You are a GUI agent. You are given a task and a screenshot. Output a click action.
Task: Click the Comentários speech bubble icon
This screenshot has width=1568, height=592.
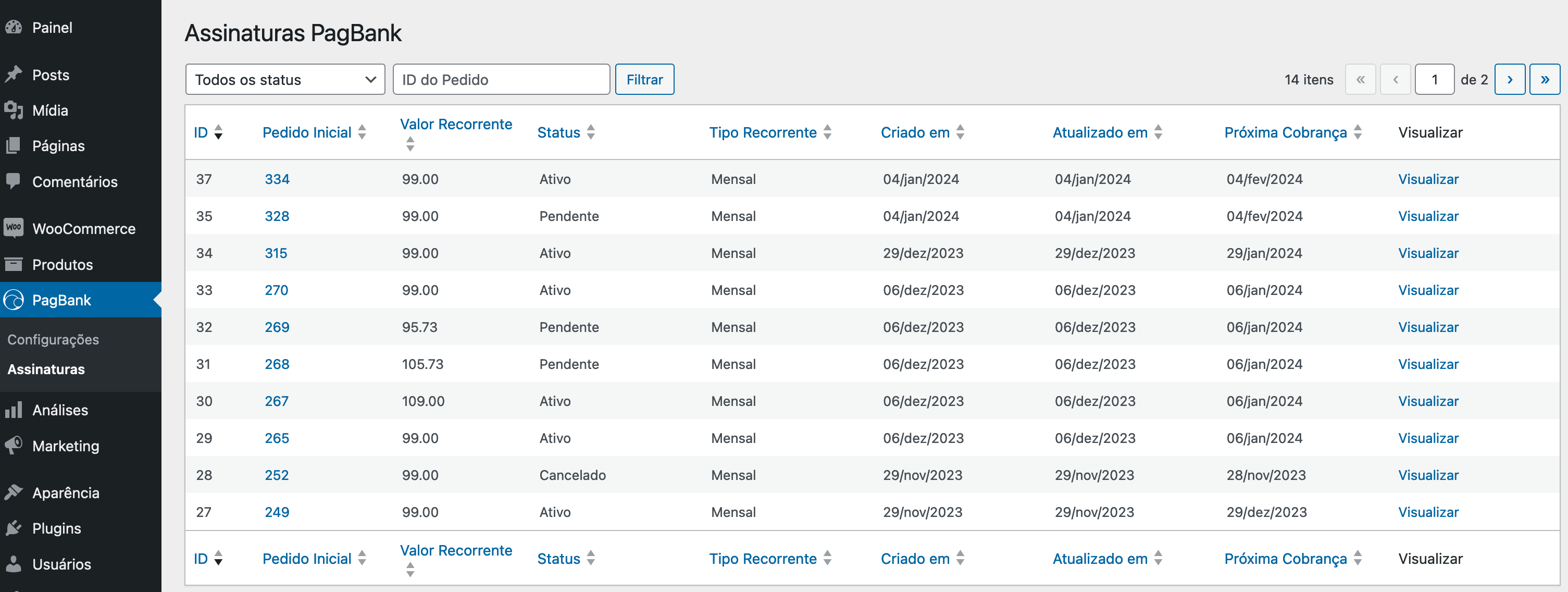pos(14,181)
